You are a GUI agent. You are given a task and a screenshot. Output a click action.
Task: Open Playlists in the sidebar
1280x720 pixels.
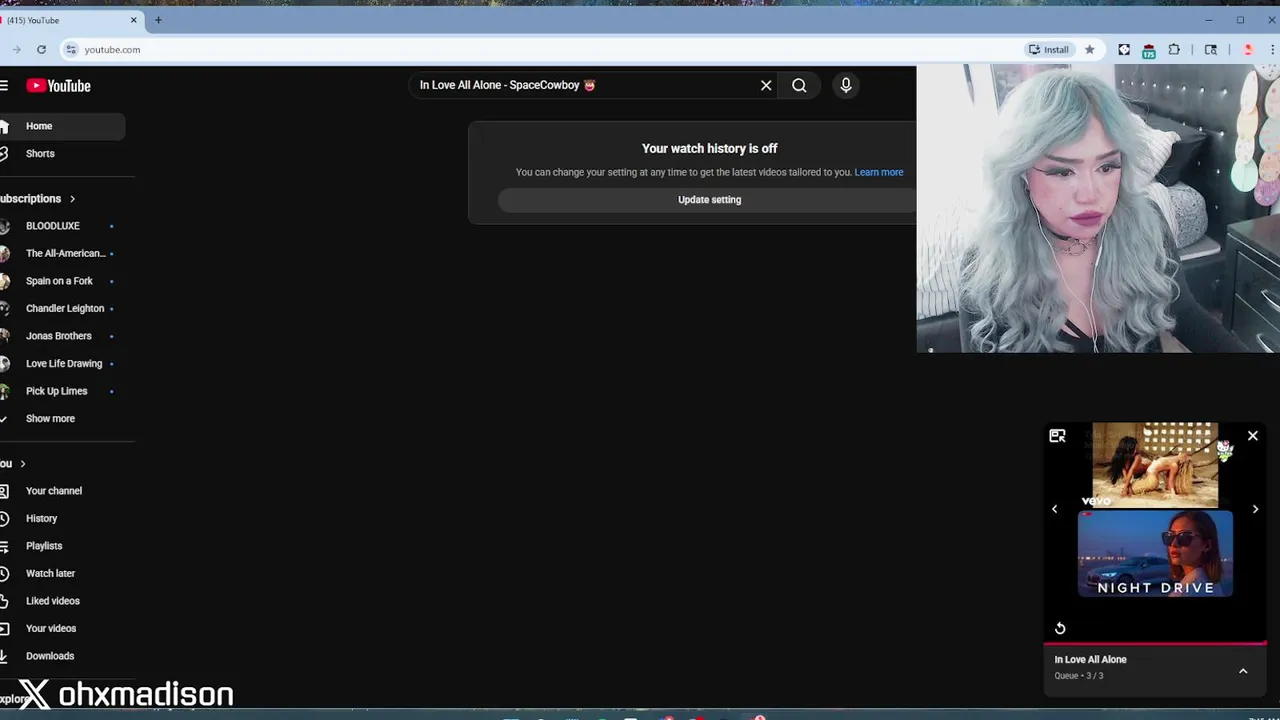click(44, 546)
